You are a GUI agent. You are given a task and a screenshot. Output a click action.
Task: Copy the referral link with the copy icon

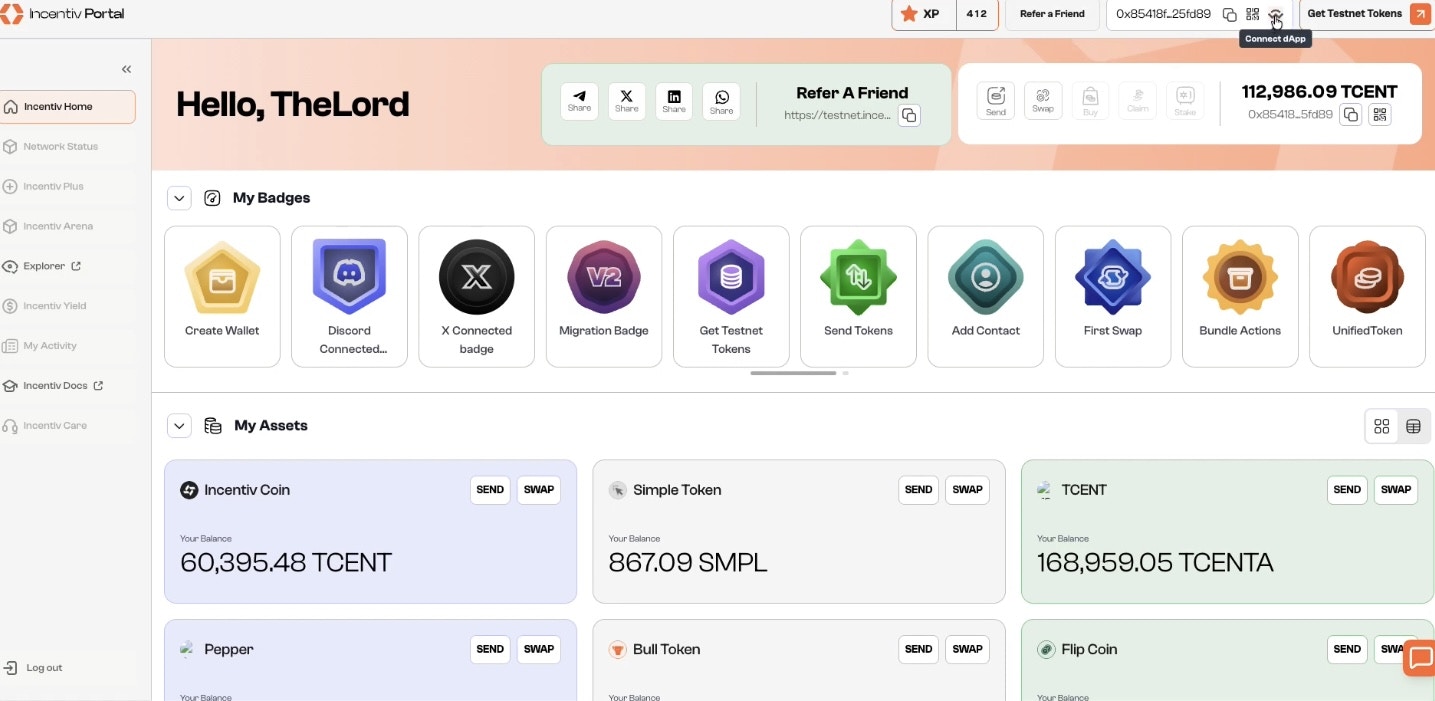pyautogui.click(x=908, y=116)
